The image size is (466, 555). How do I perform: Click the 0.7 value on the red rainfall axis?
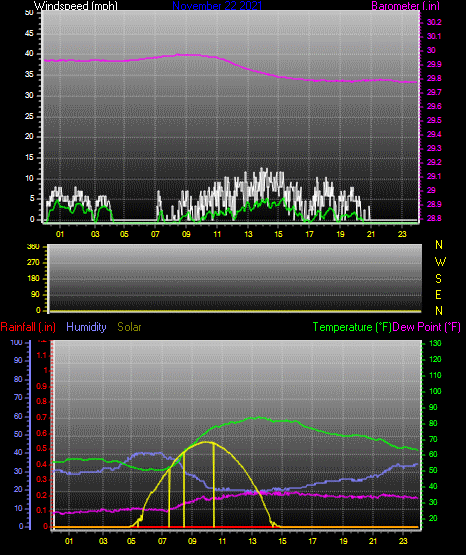(41, 417)
